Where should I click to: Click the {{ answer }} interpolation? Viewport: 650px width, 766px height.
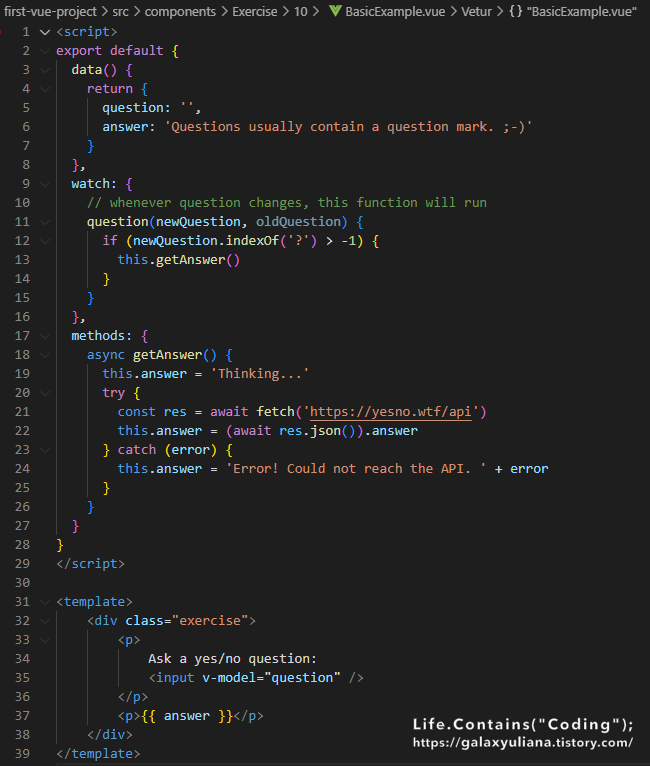coord(187,716)
